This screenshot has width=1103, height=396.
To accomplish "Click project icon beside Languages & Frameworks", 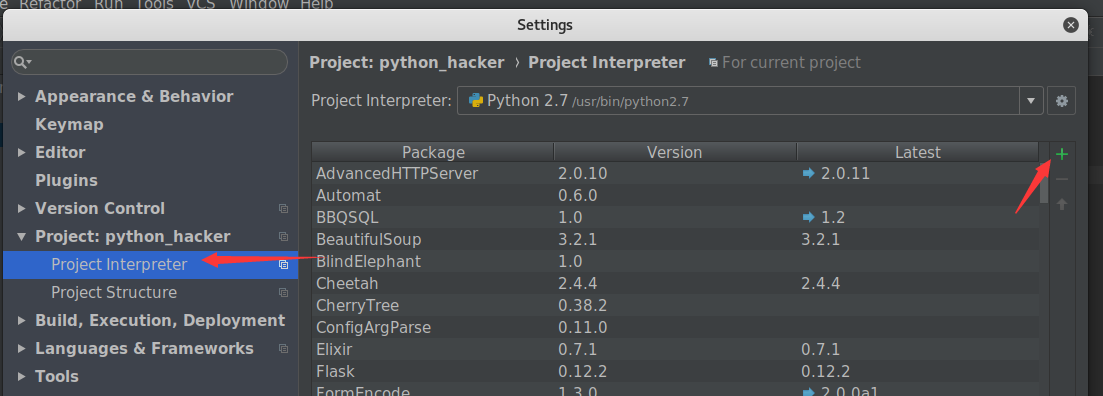I will [x=283, y=349].
